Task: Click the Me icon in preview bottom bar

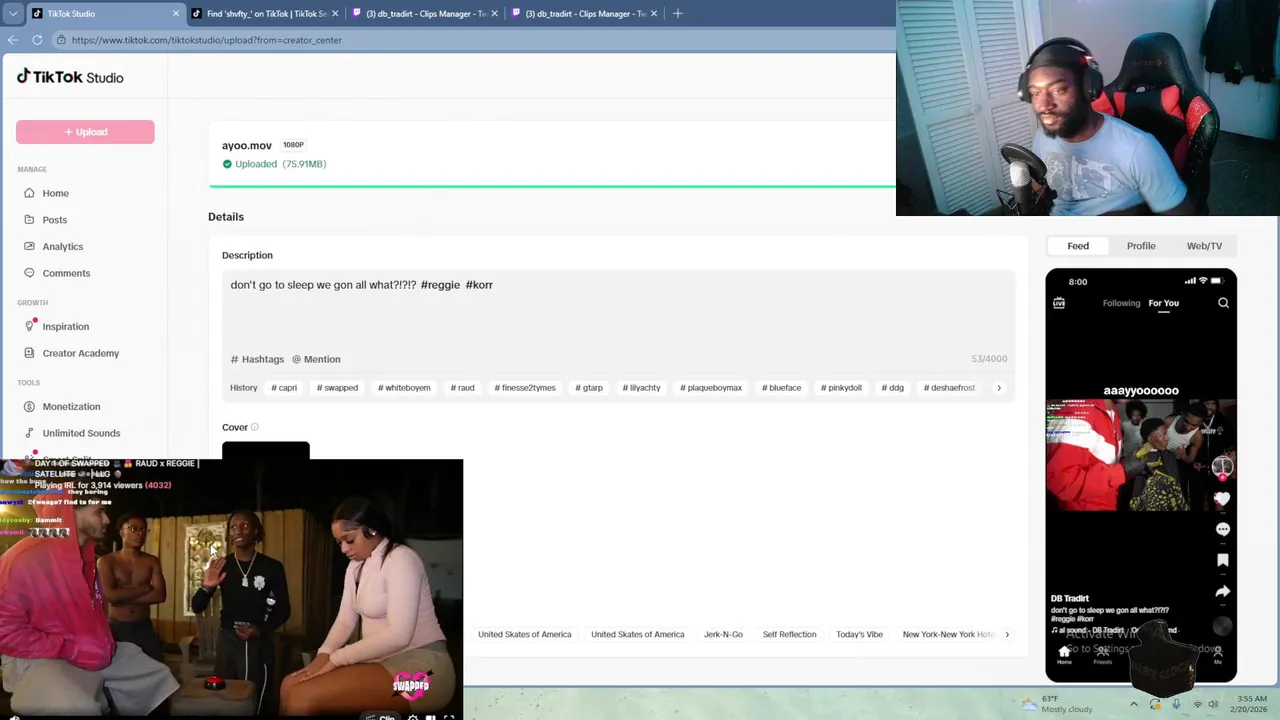Action: [1217, 654]
